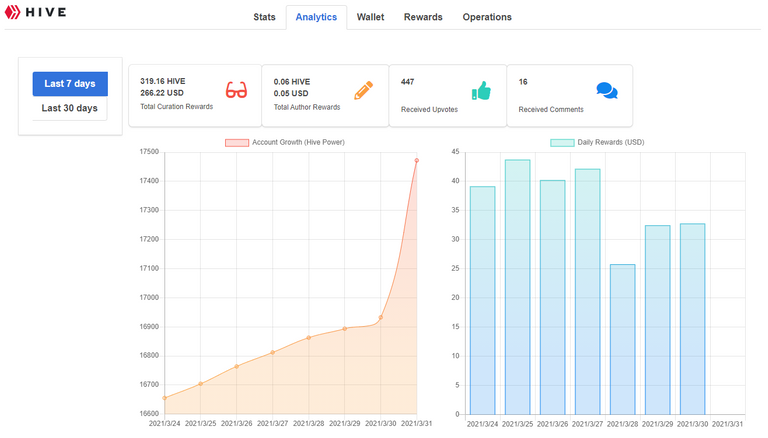The width and height of the screenshot is (768, 438).
Task: Go to the Rewards tab
Action: pos(423,17)
